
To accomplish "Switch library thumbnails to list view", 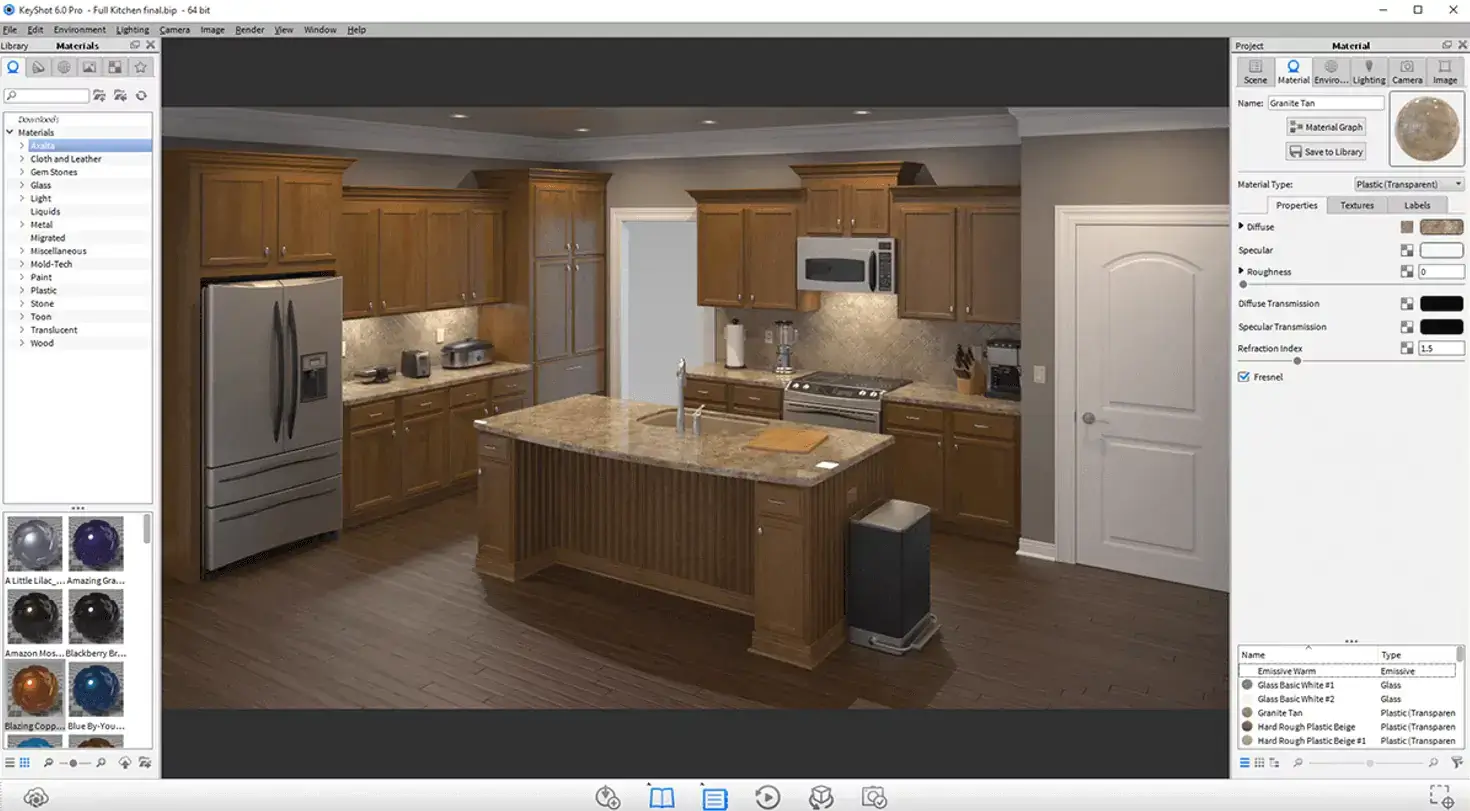I will (x=10, y=762).
